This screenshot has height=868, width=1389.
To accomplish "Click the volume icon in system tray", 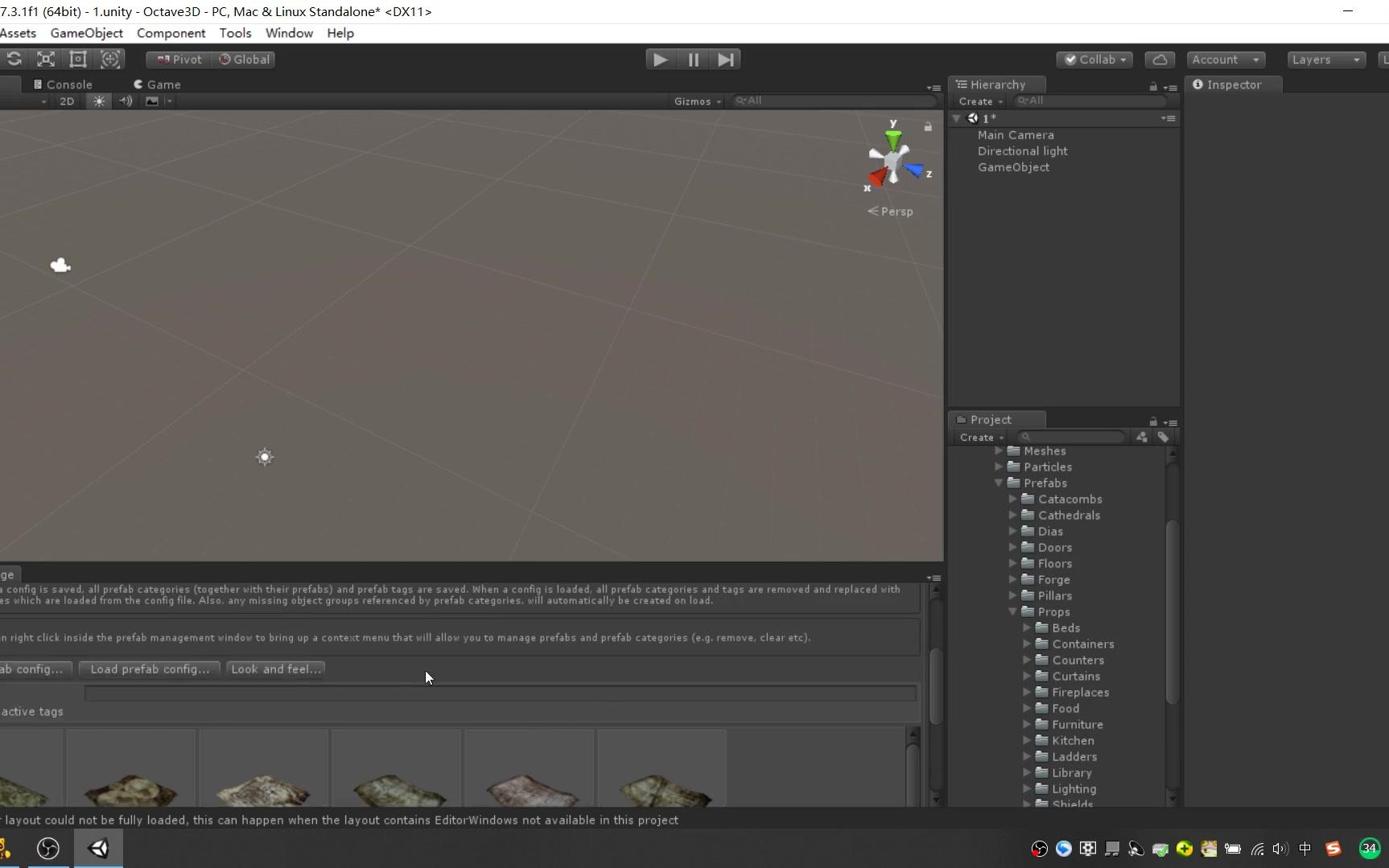I will (x=1280, y=849).
